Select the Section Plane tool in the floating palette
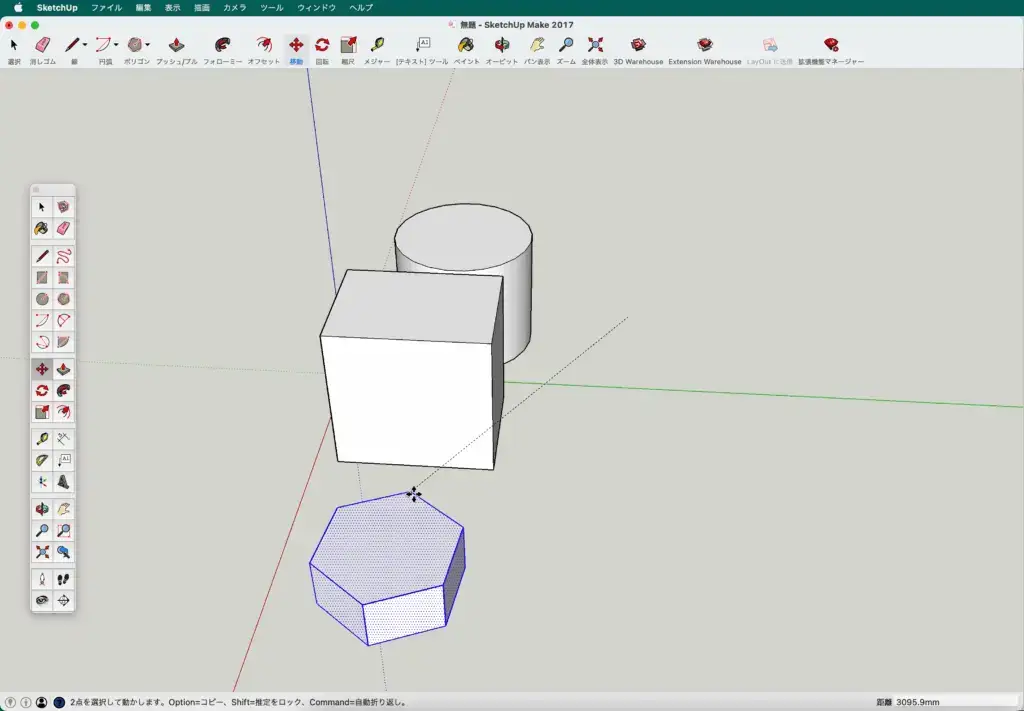 63,601
